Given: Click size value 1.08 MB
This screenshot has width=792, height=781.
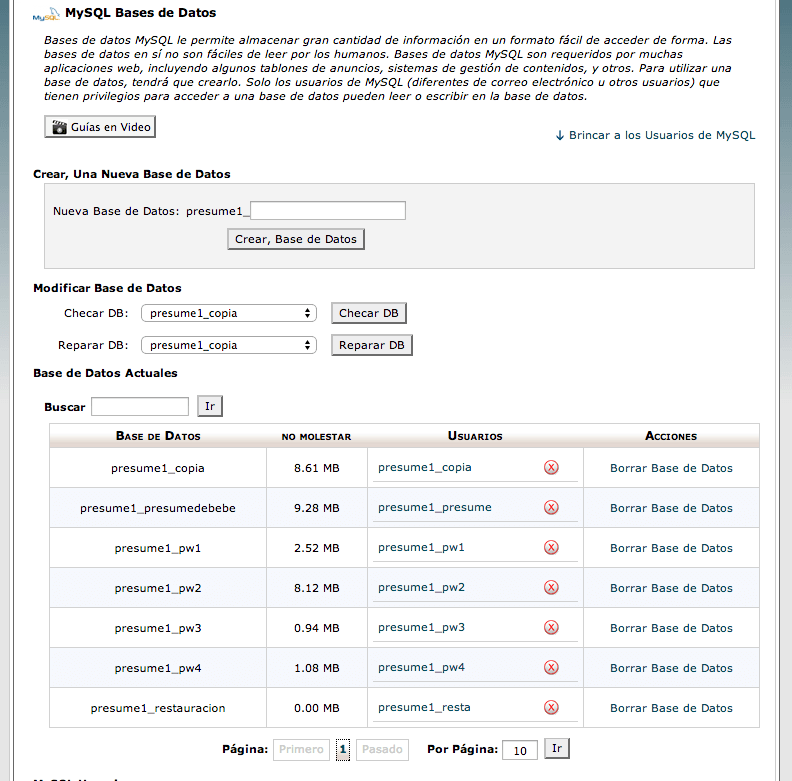Looking at the screenshot, I should coord(317,668).
